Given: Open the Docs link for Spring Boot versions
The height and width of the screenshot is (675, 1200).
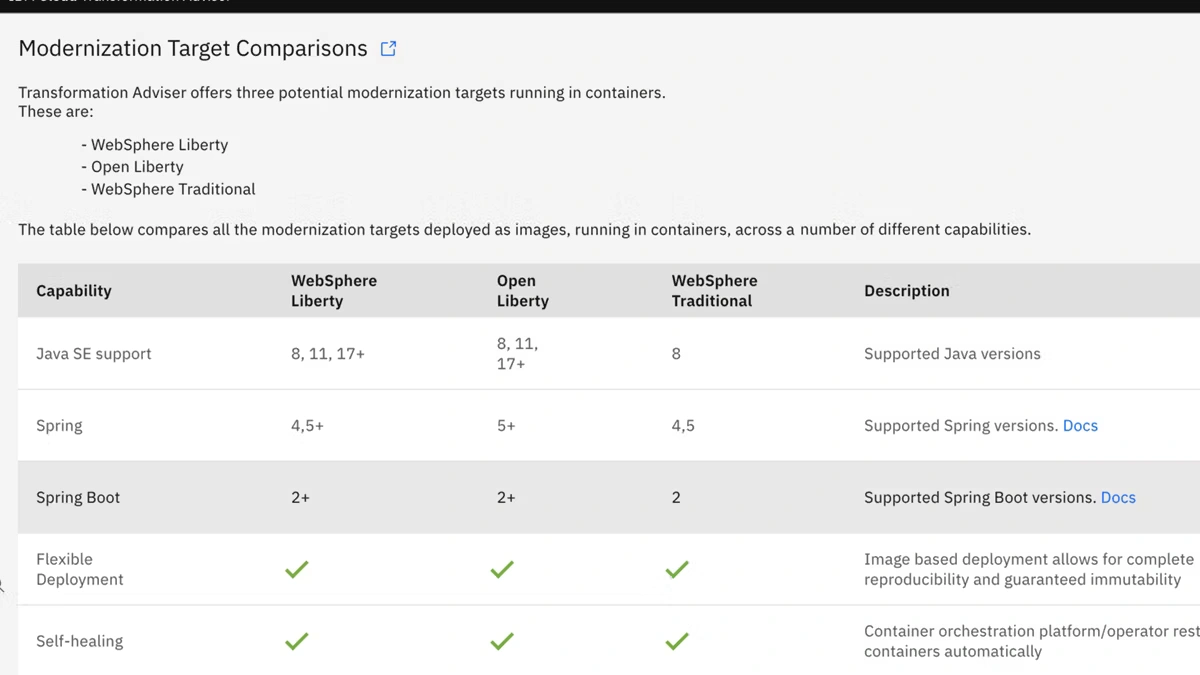Looking at the screenshot, I should point(1118,497).
